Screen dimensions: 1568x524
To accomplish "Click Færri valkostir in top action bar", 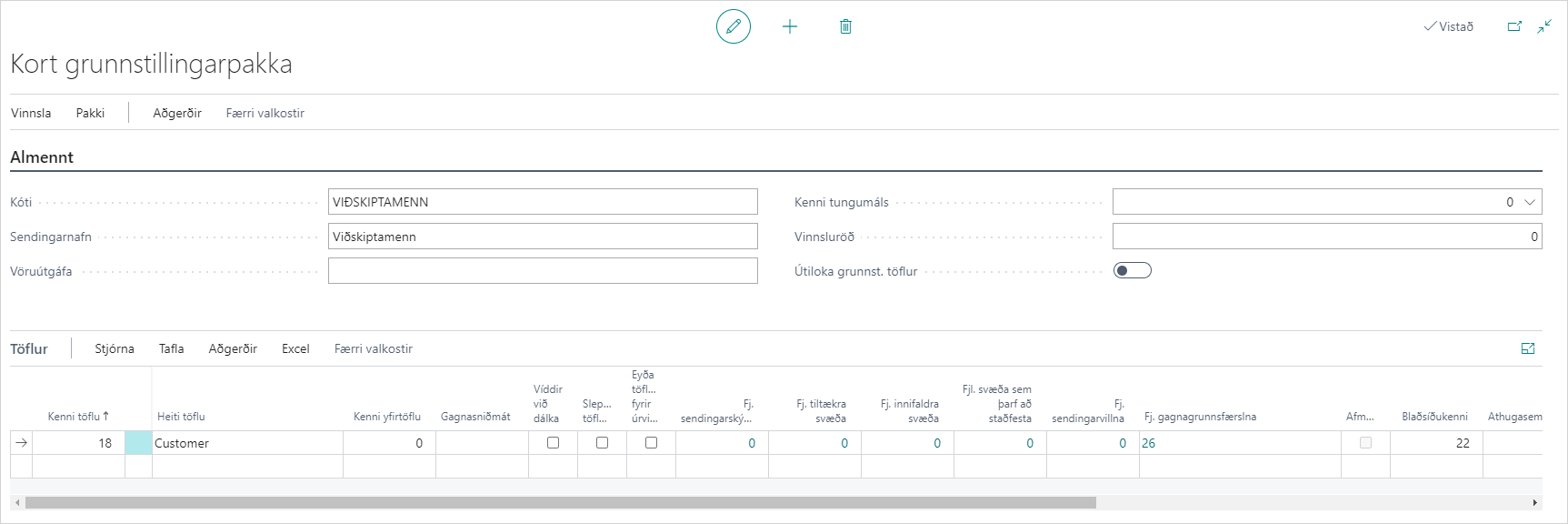I will pos(265,113).
